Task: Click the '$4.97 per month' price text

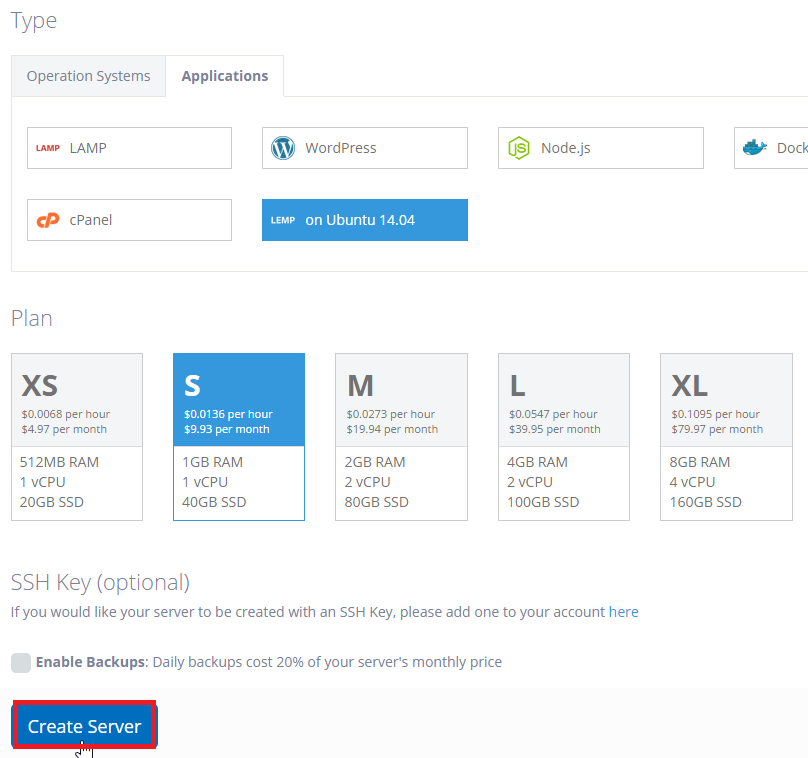Action: click(x=64, y=429)
